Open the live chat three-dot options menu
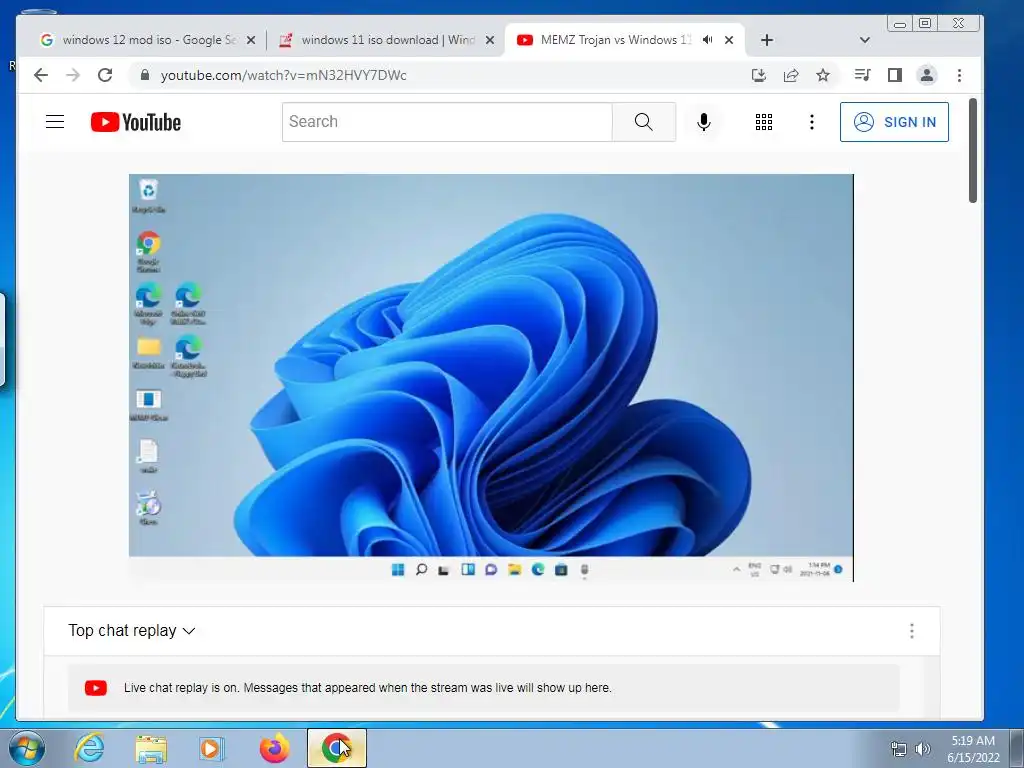The image size is (1024, 768). 912,631
